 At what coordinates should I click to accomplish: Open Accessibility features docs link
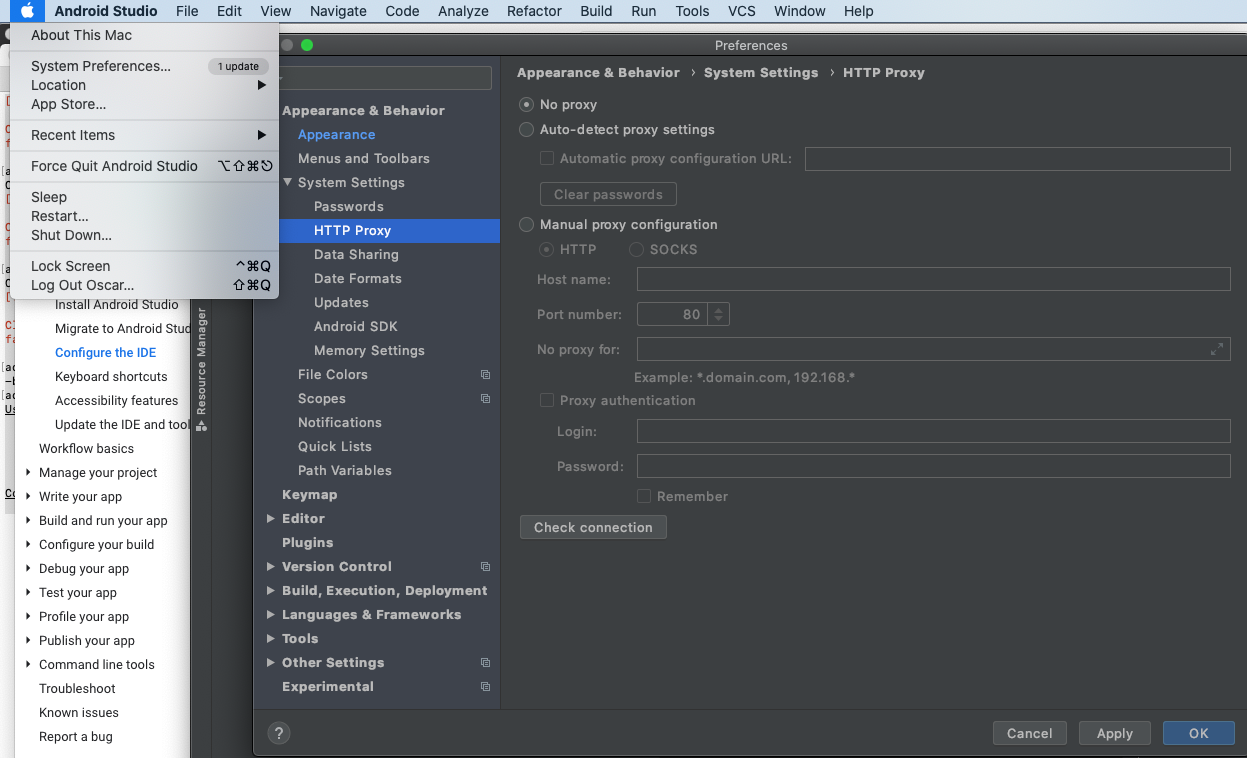tap(117, 401)
